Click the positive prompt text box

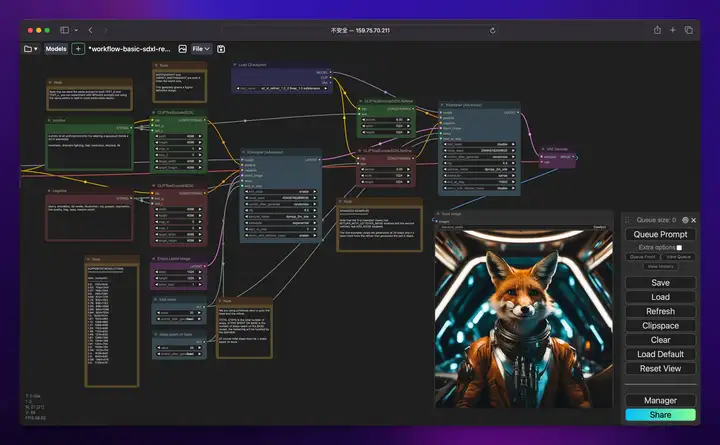[90, 150]
